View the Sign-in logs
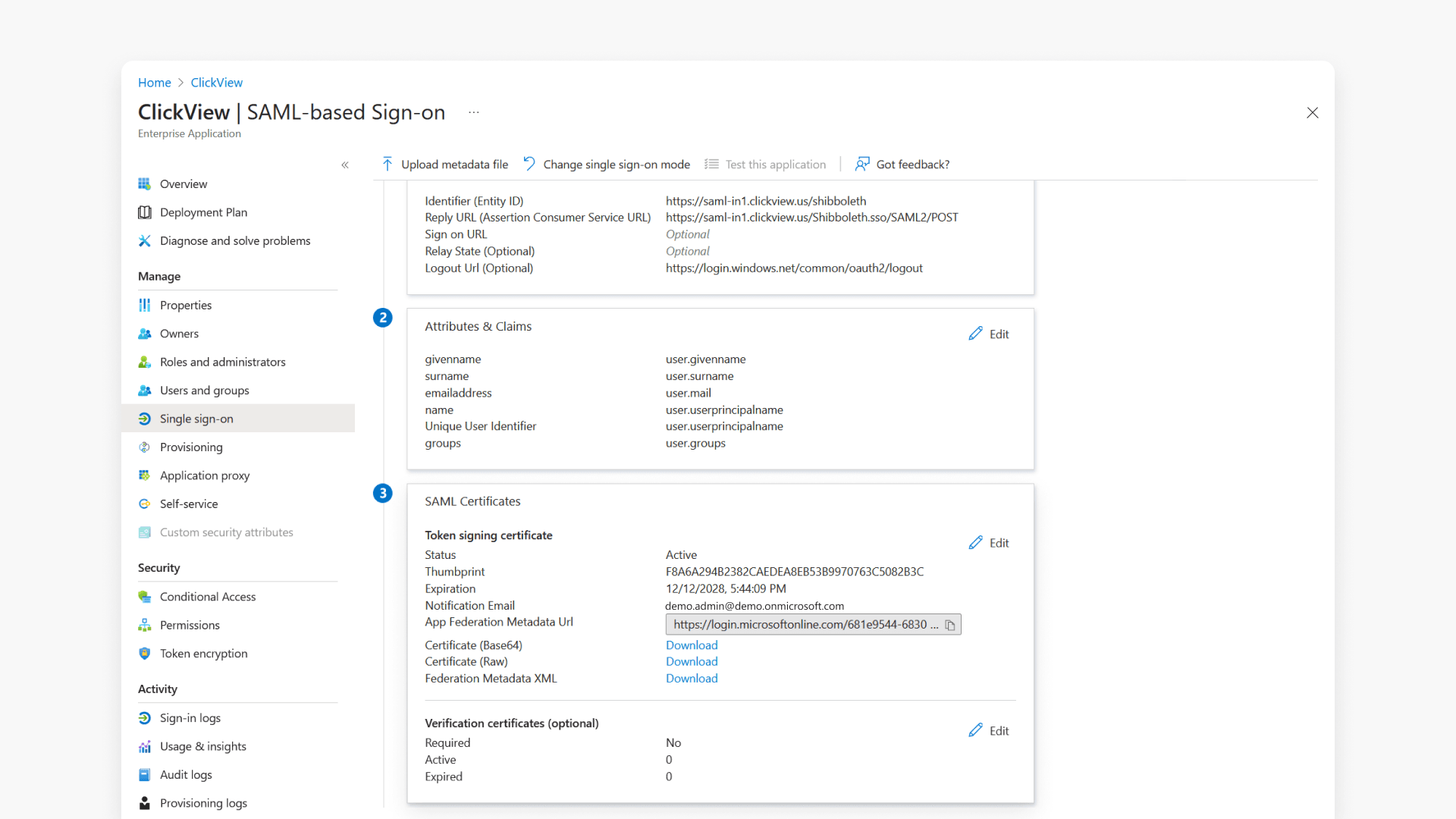1456x819 pixels. pos(190,717)
